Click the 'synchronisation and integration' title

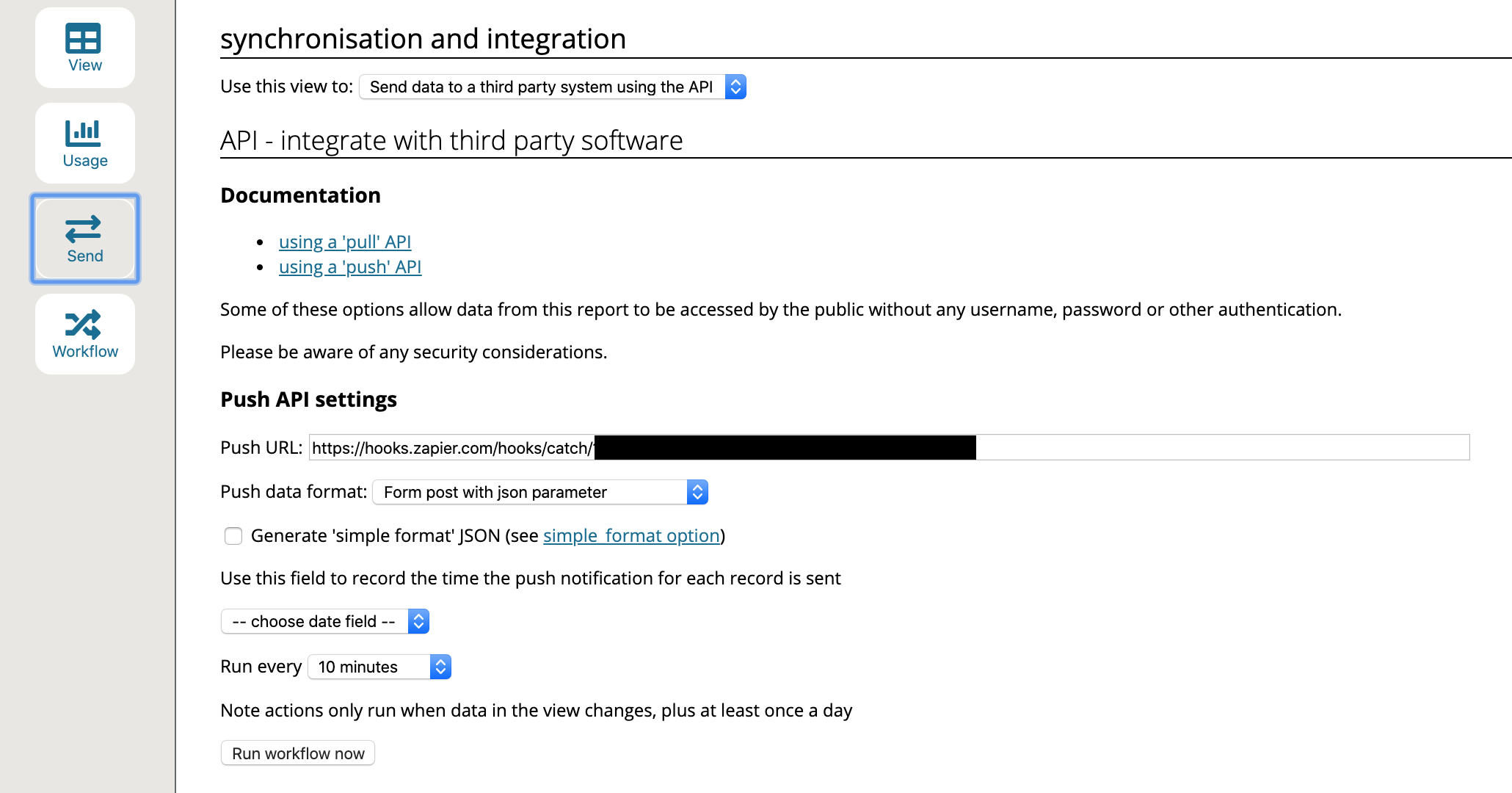424,39
